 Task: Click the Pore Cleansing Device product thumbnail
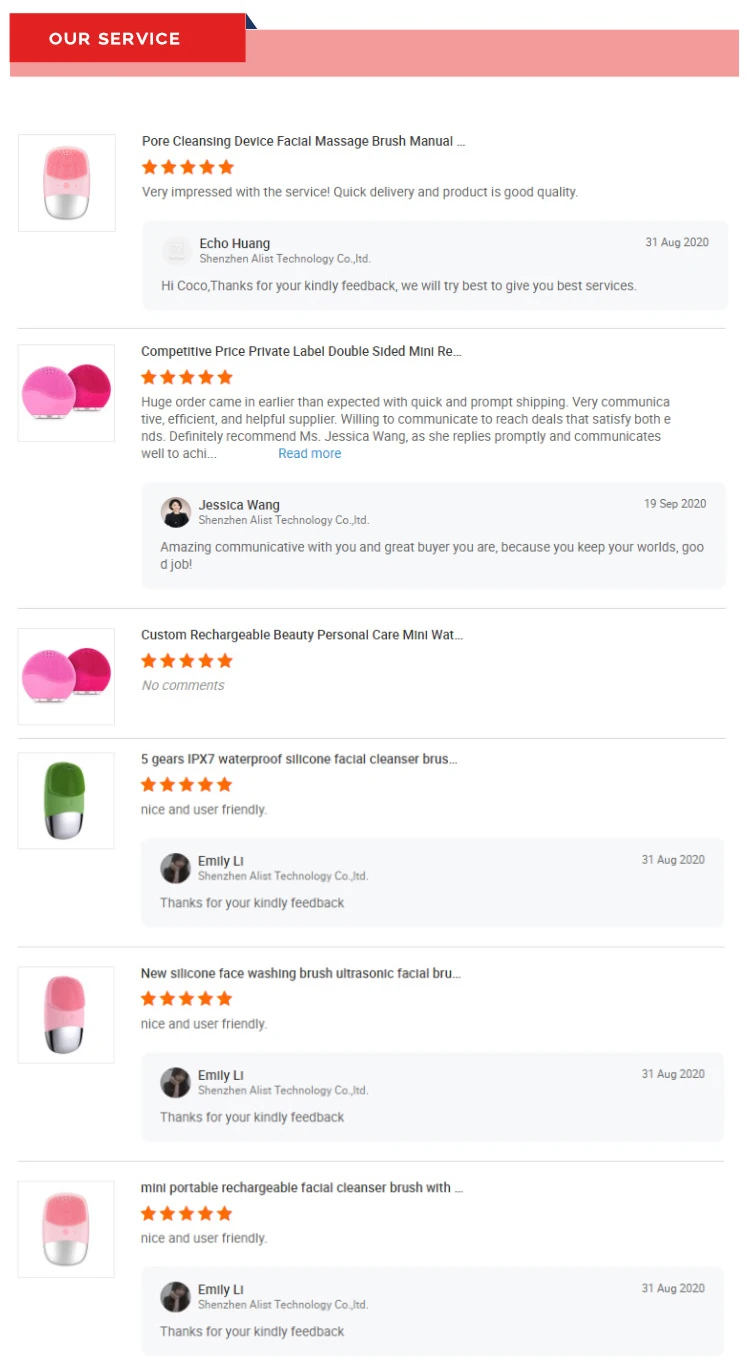pos(67,183)
